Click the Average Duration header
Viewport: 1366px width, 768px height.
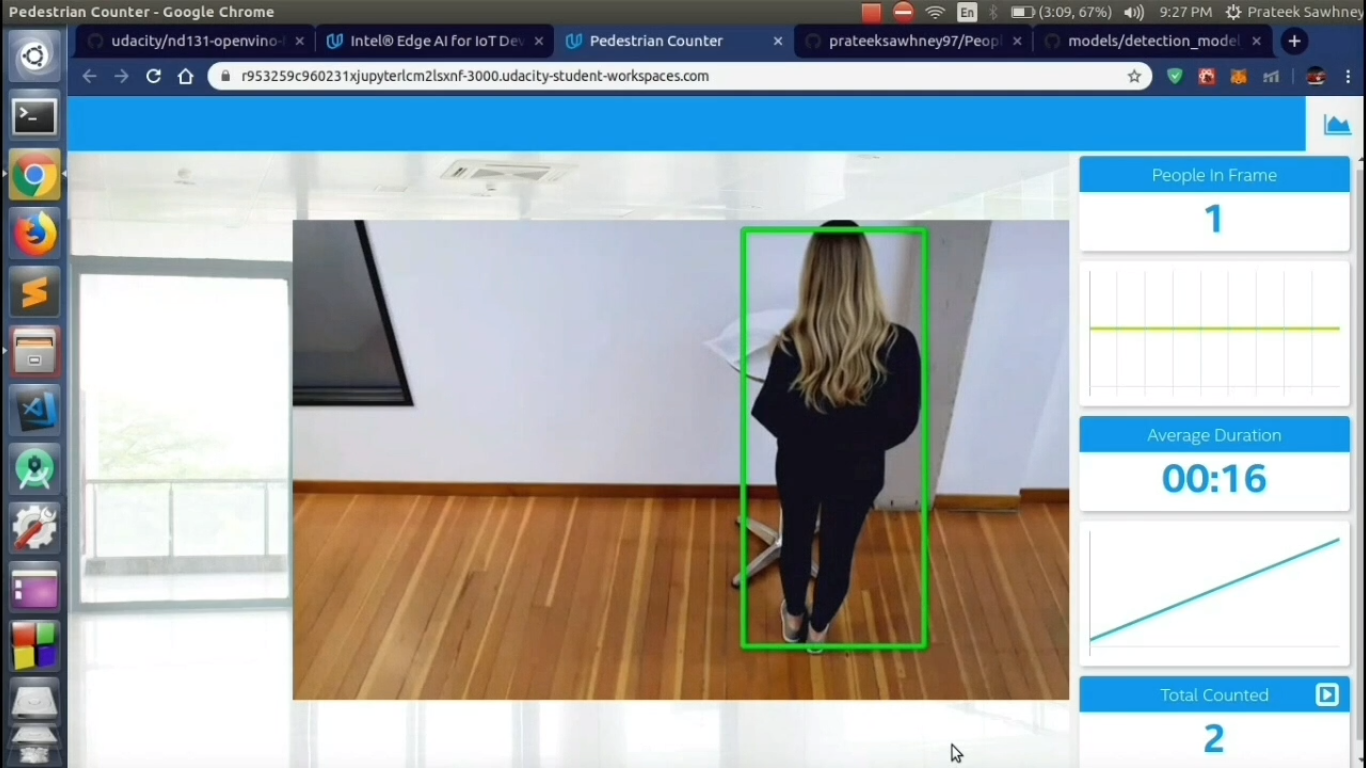pos(1214,435)
